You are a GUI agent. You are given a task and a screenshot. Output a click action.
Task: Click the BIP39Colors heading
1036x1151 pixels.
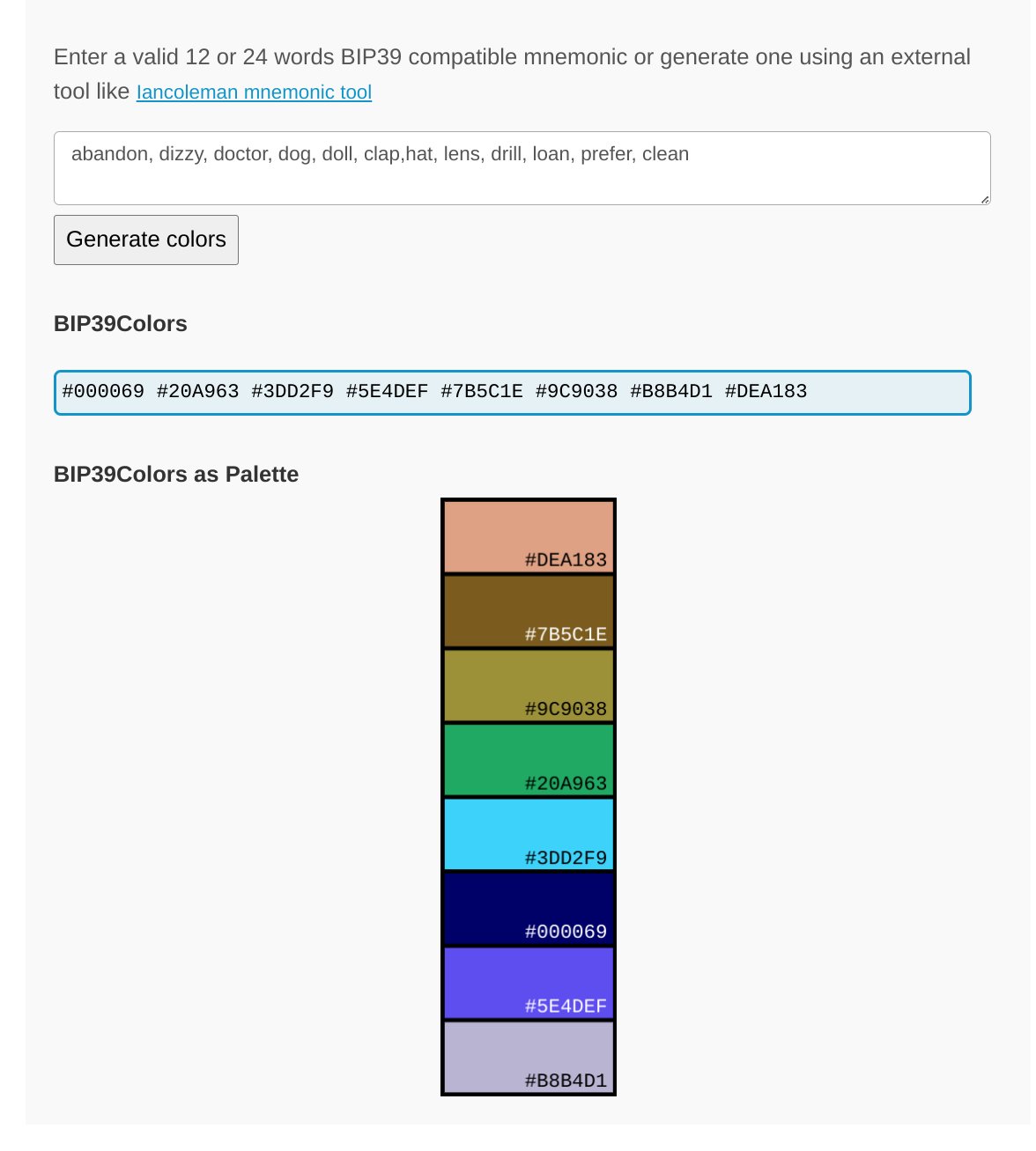coord(121,324)
